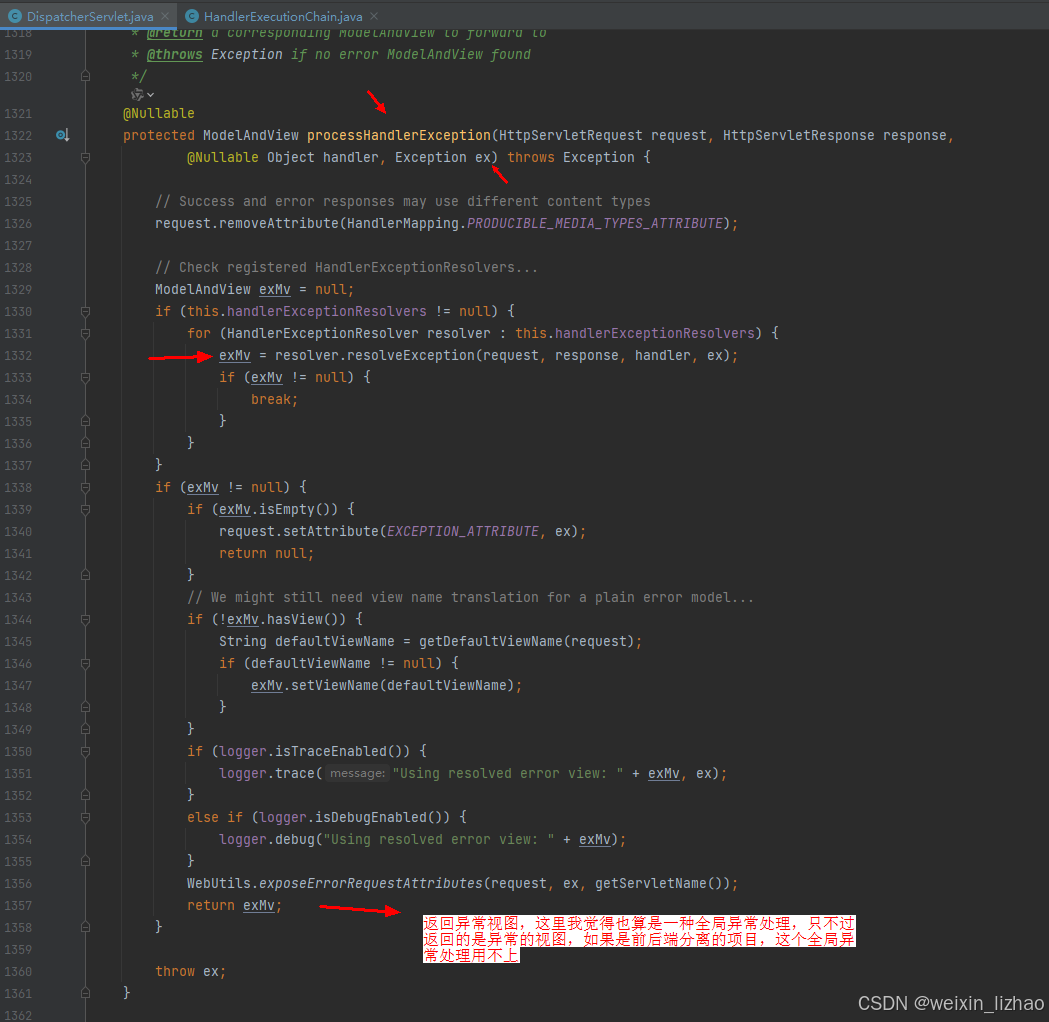Screen dimensions: 1049x1022
Task: Click the override gutter icon on line 1322
Action: coord(62,135)
